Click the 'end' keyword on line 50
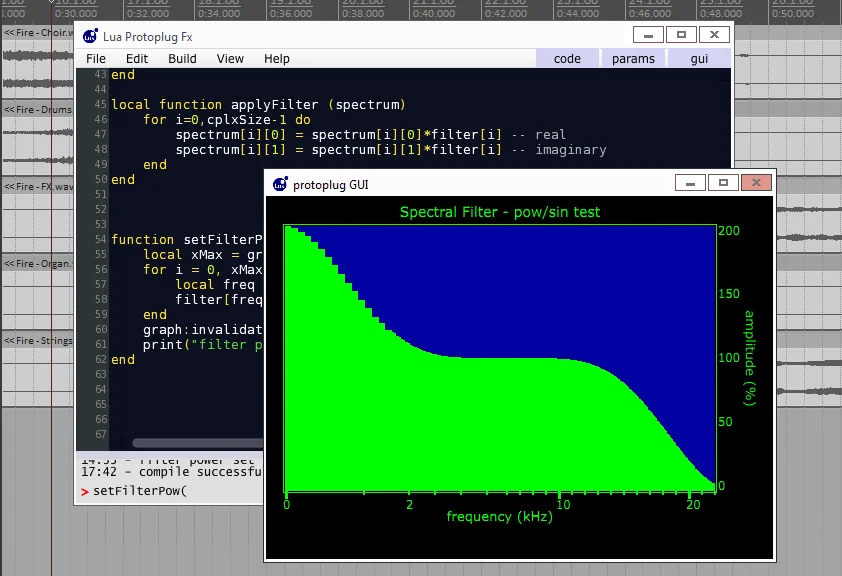This screenshot has height=576, width=842. [123, 180]
